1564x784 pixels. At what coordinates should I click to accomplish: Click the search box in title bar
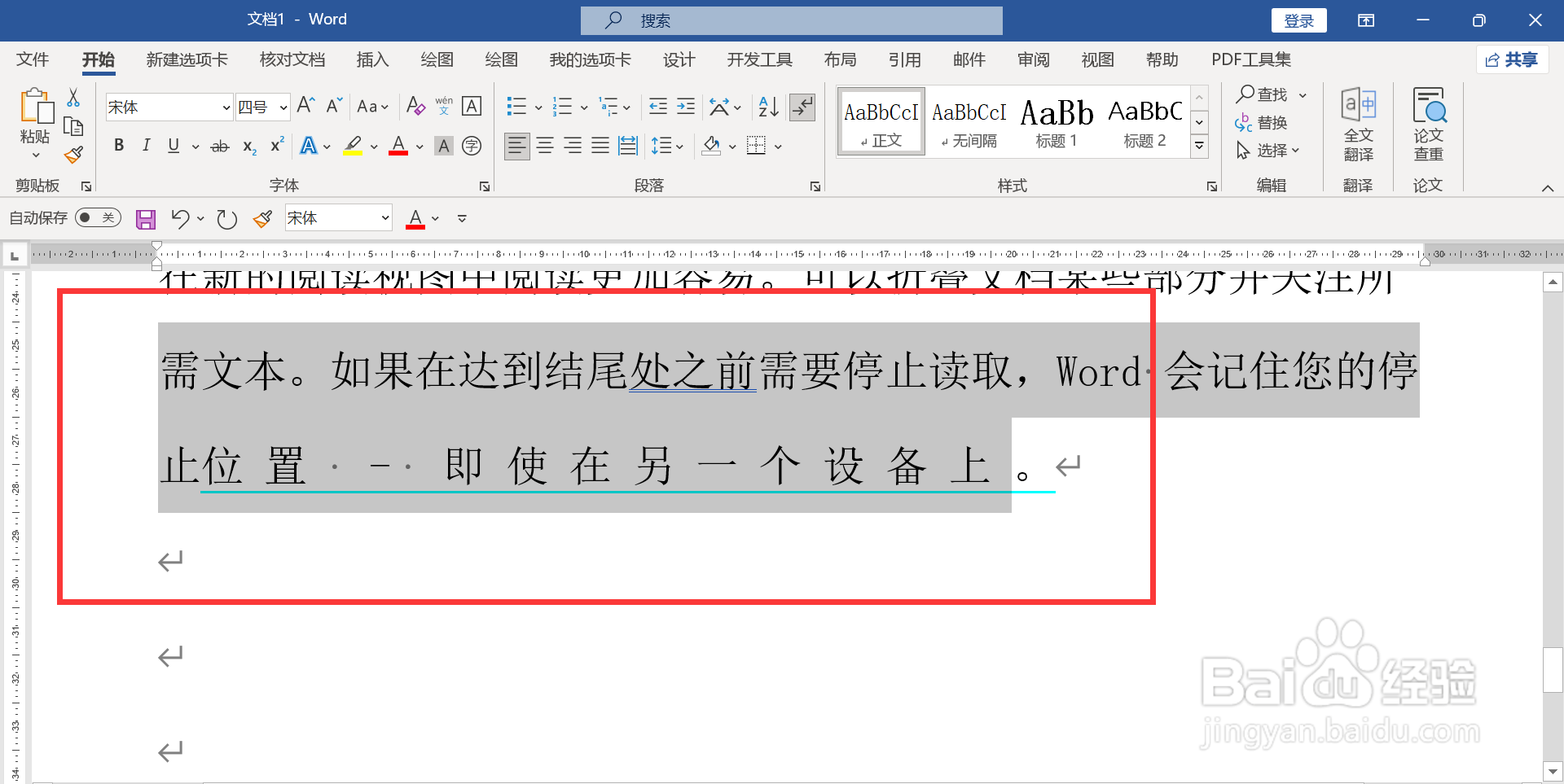(791, 20)
